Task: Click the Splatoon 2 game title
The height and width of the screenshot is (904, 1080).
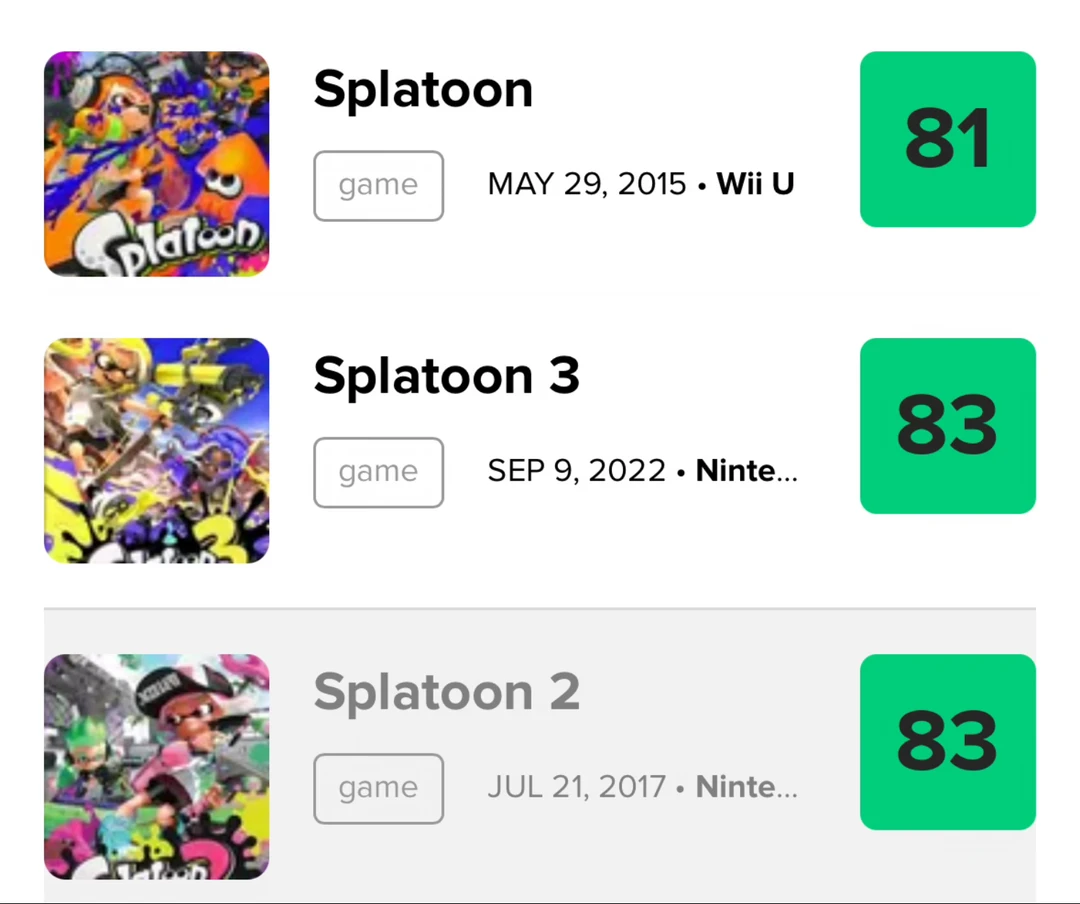Action: click(x=446, y=692)
